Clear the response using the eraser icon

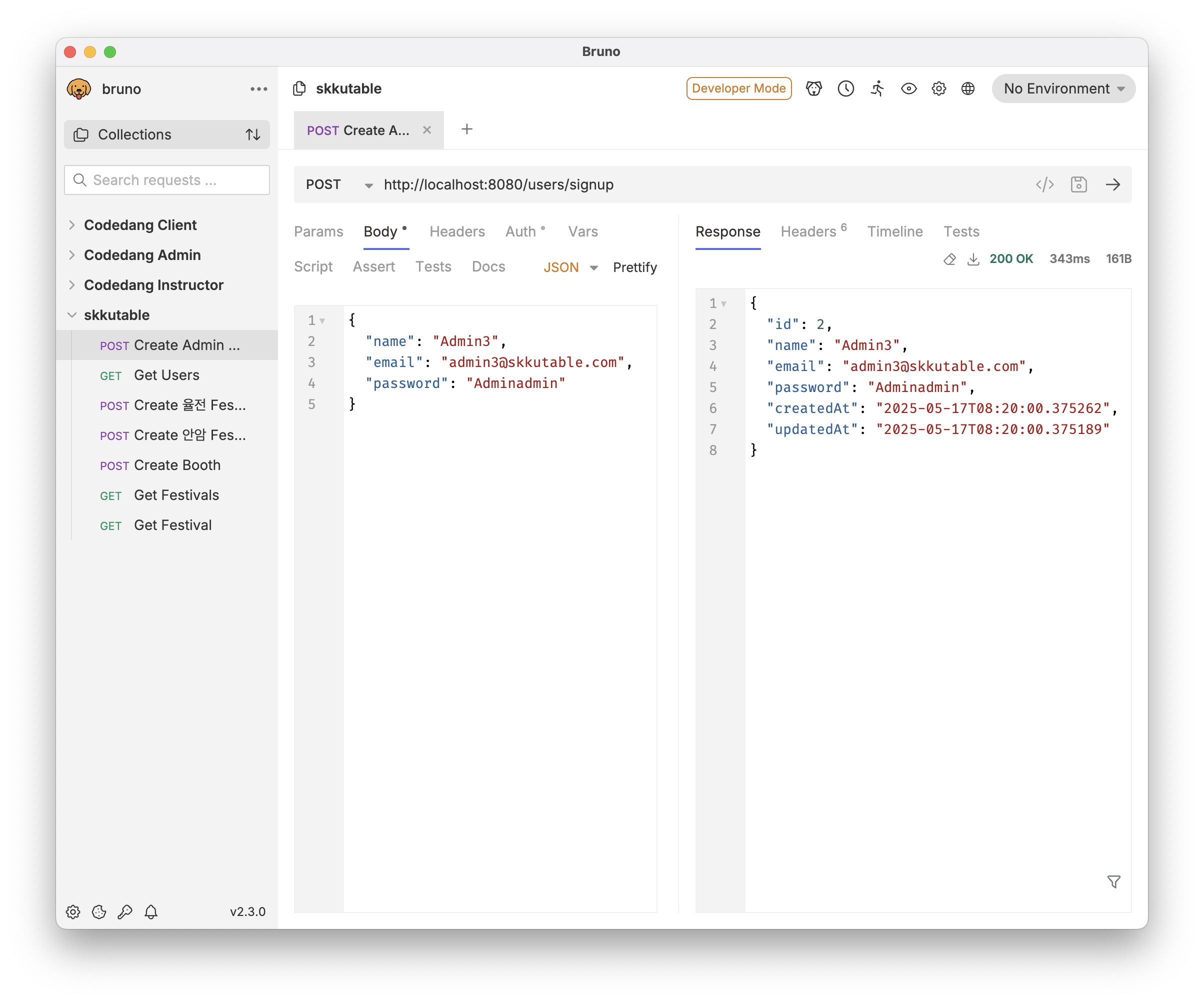pos(949,258)
